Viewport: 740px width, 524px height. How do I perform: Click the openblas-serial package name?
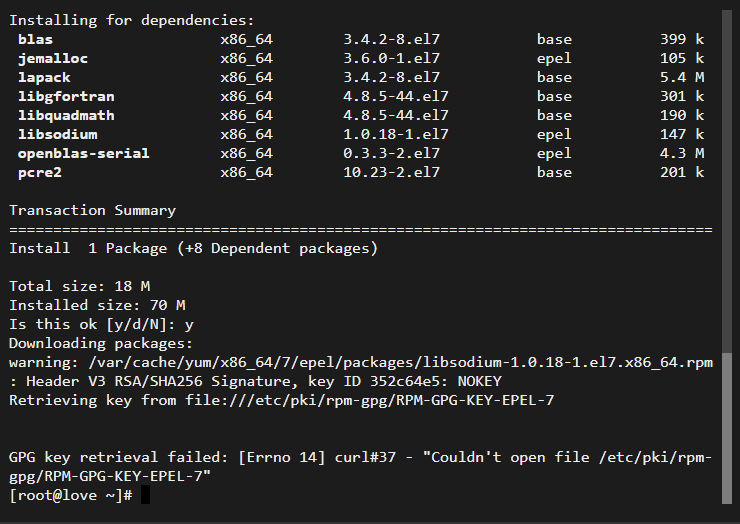coord(84,153)
